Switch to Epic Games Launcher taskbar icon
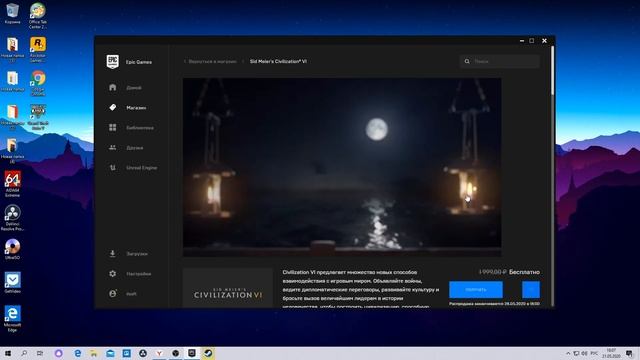 click(x=192, y=353)
